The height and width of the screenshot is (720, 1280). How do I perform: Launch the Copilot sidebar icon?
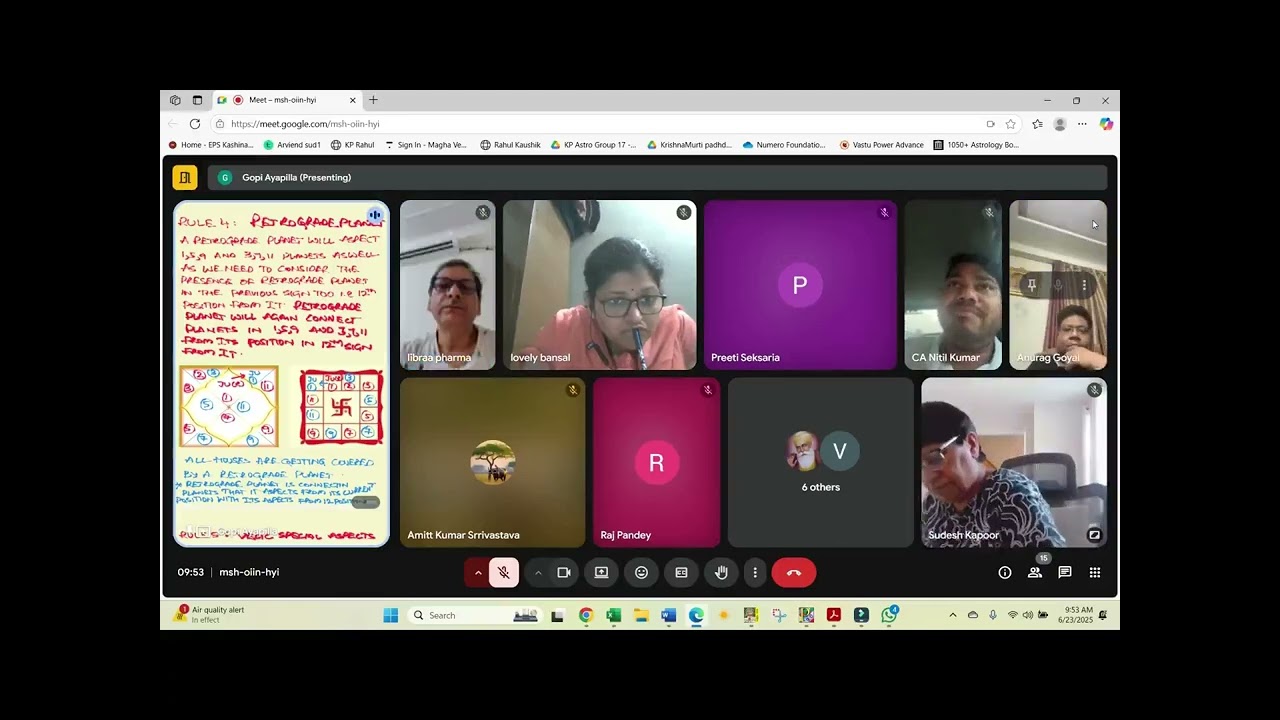(x=1106, y=124)
